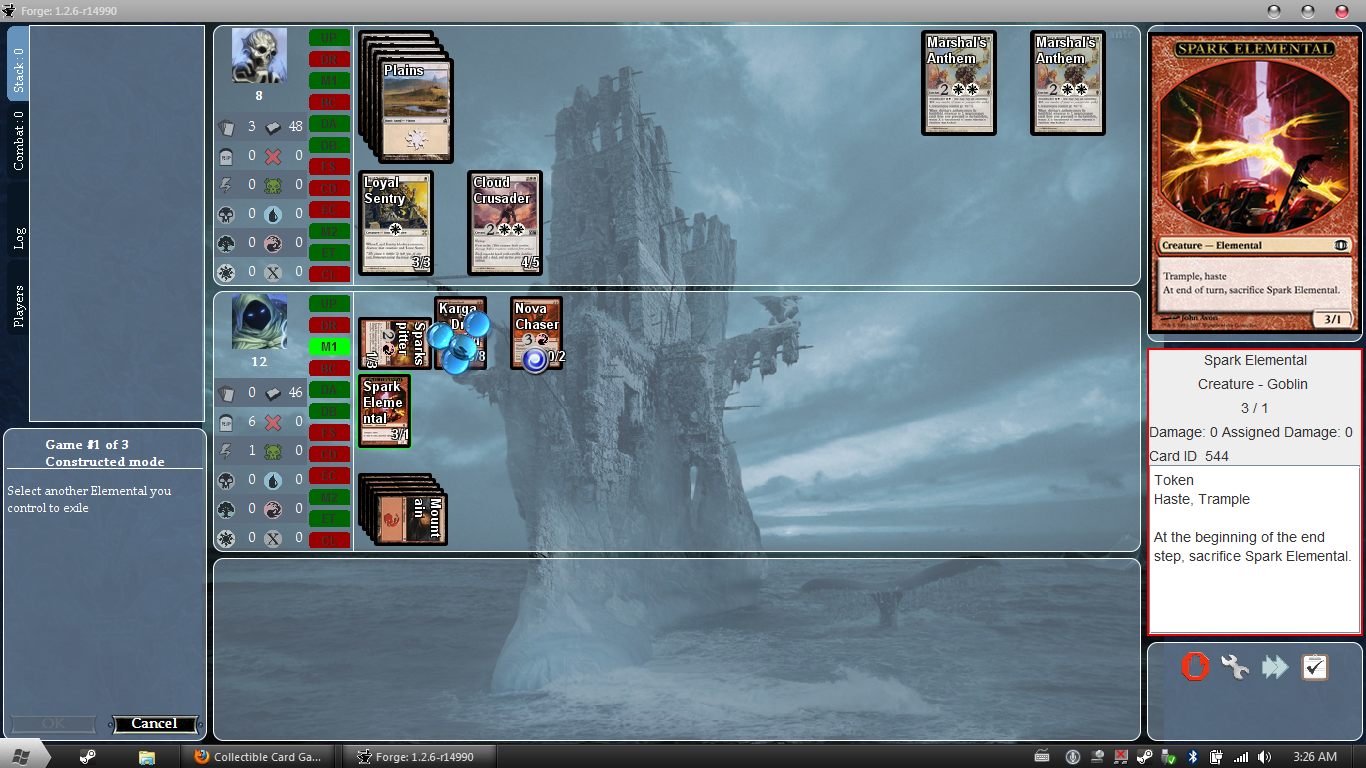Click opponent's blue mana droplet icon
This screenshot has height=768, width=1366.
point(273,214)
